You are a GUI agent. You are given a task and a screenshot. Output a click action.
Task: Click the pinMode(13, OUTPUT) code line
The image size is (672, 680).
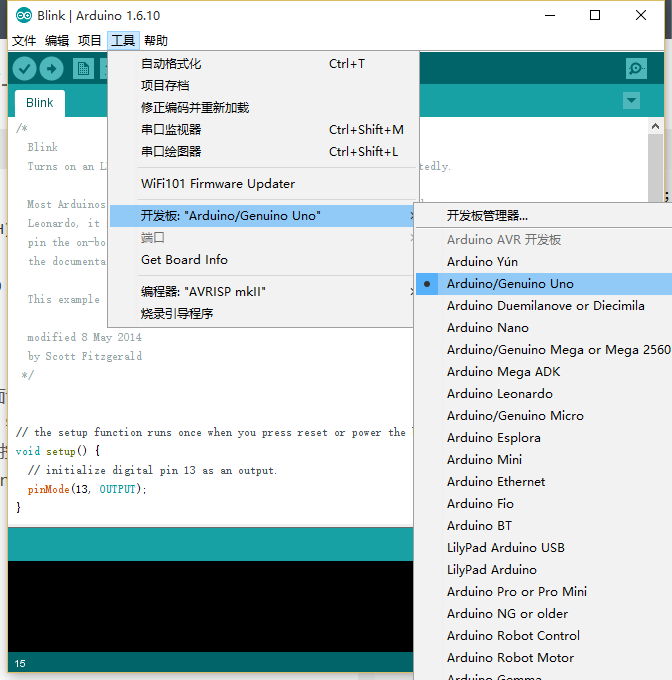(87, 489)
